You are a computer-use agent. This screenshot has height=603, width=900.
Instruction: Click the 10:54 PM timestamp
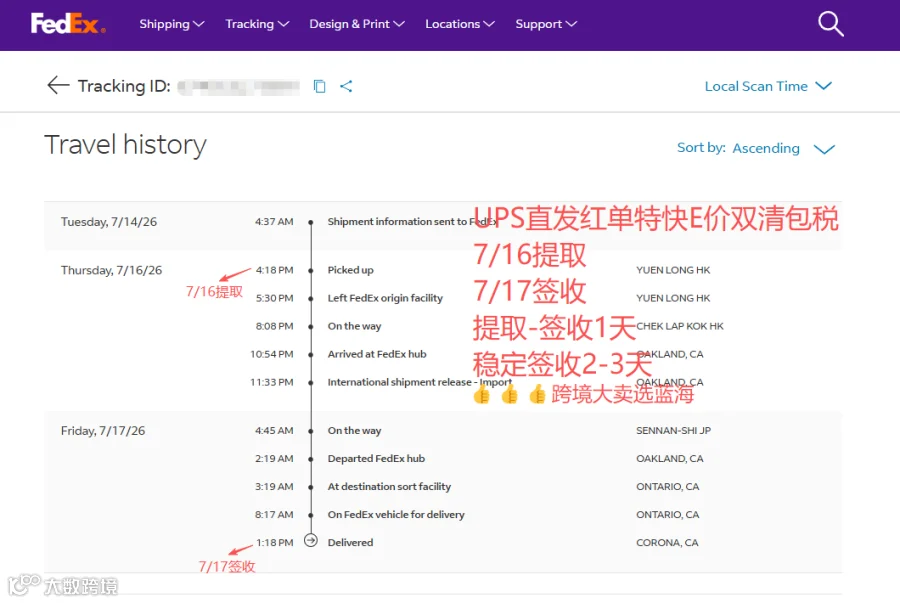point(271,354)
